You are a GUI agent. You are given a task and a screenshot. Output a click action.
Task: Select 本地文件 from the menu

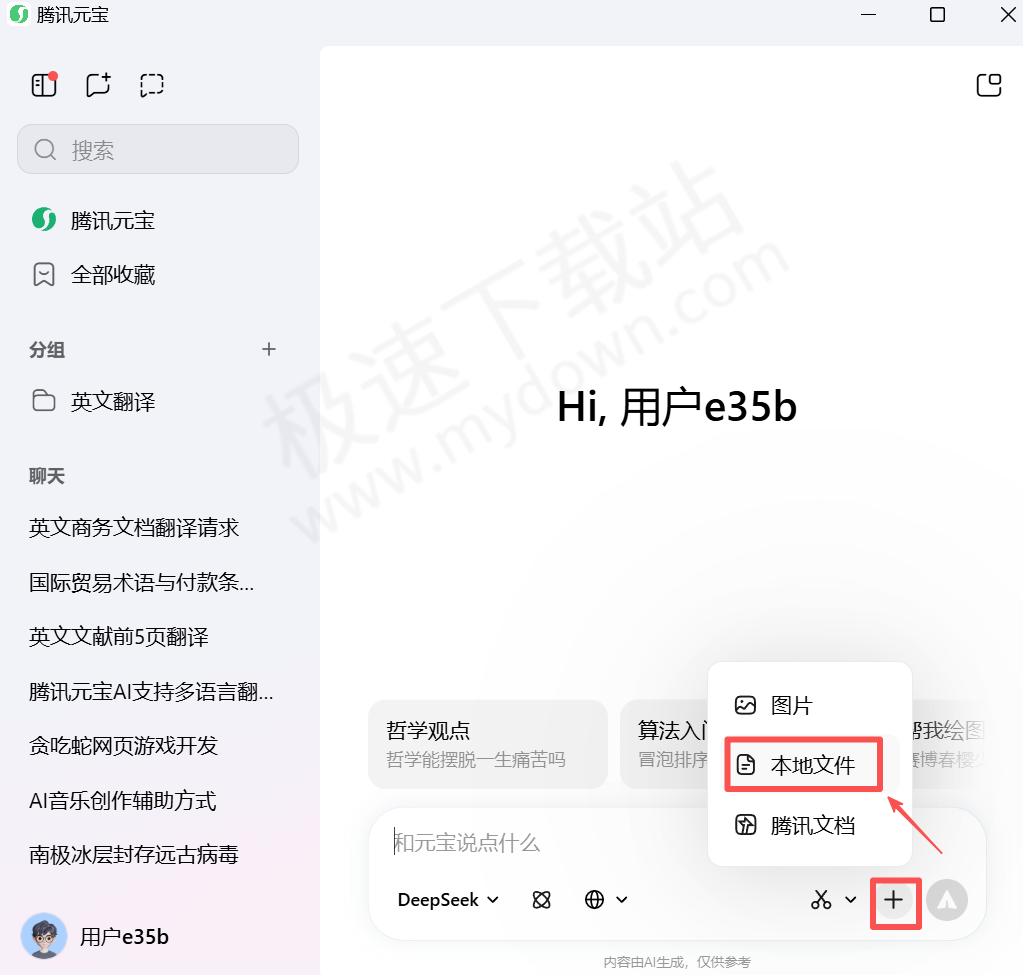(803, 764)
